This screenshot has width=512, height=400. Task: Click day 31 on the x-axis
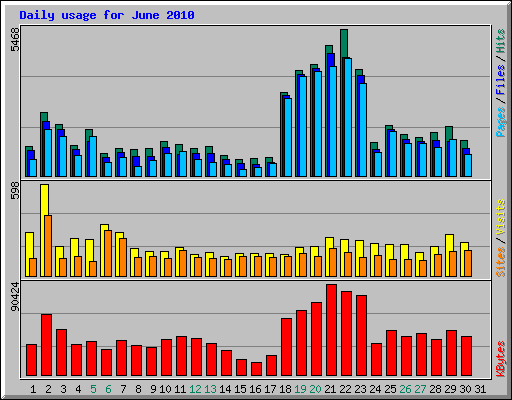pyautogui.click(x=480, y=389)
